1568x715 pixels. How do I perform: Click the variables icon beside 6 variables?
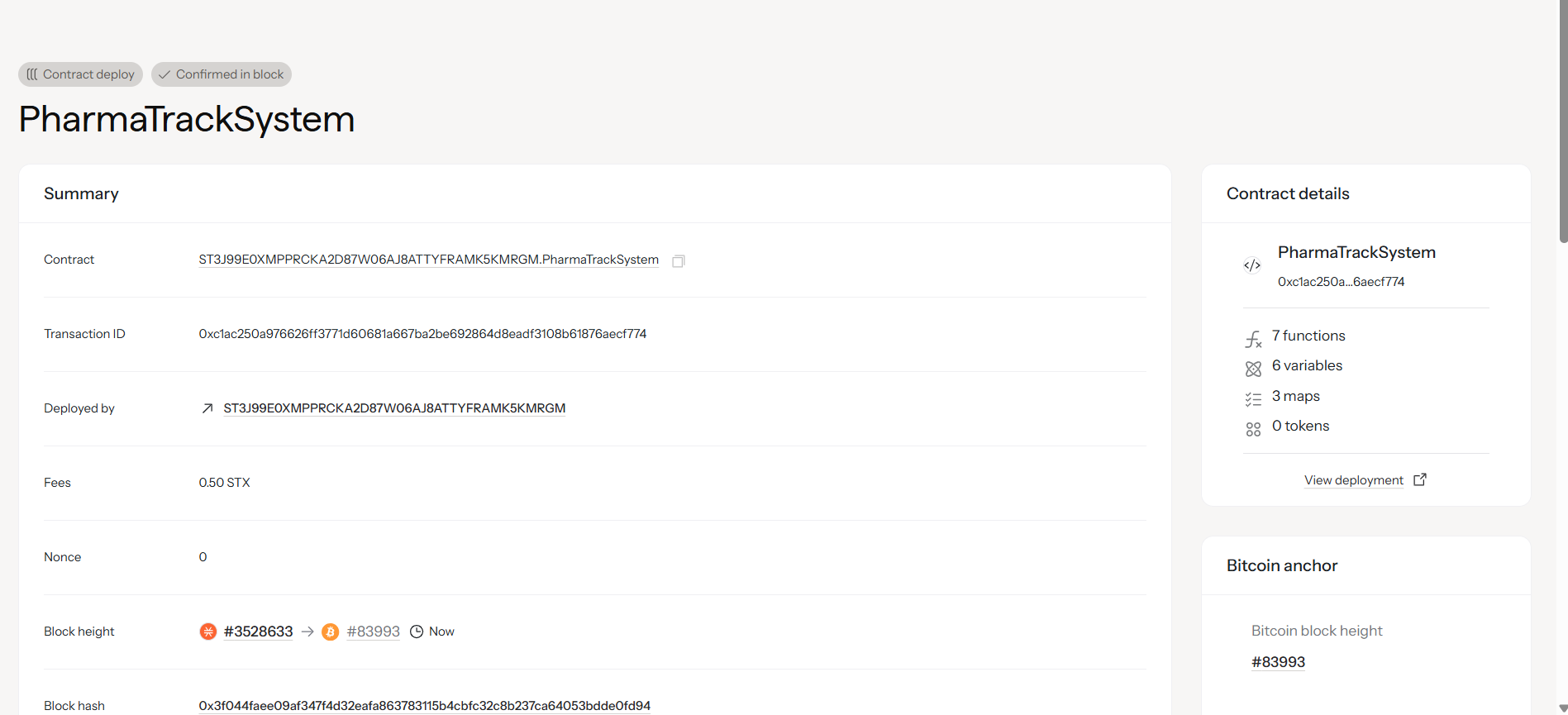(x=1253, y=369)
